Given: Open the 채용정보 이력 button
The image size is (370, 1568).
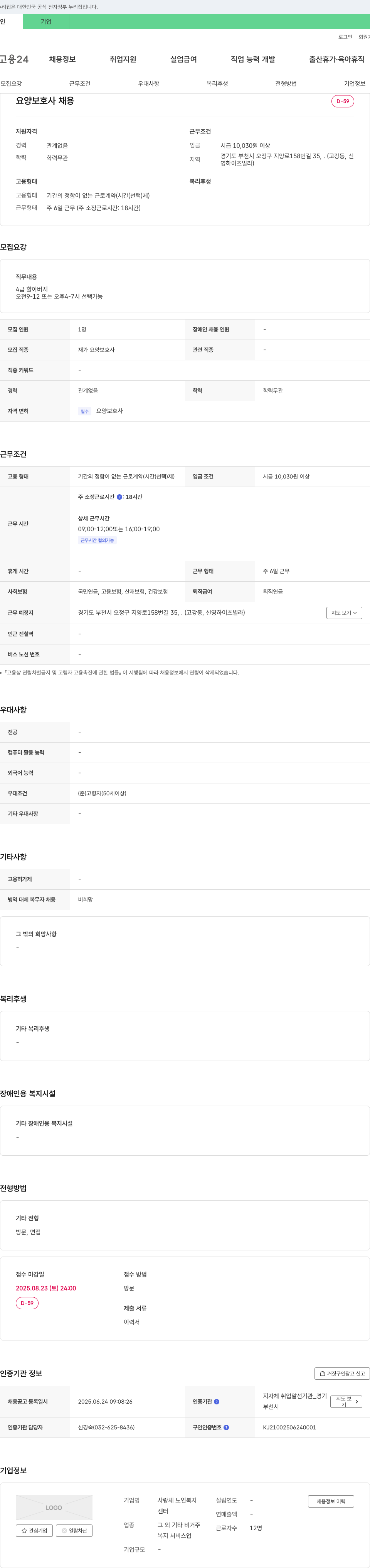Looking at the screenshot, I should tap(331, 1501).
